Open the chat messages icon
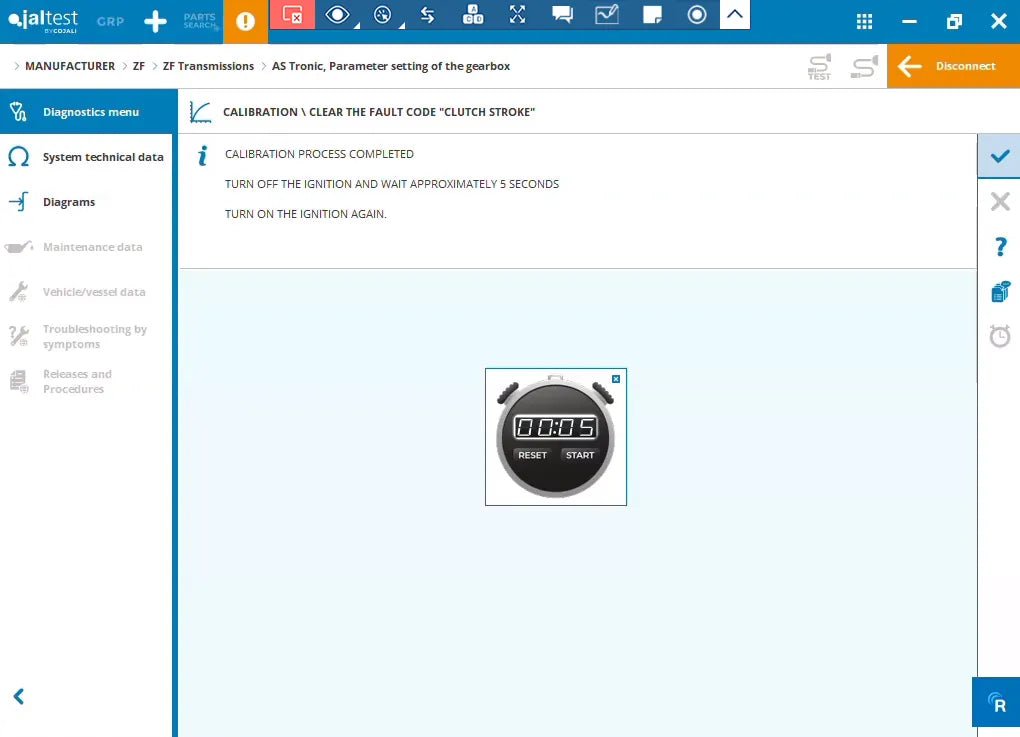Image resolution: width=1020 pixels, height=737 pixels. pyautogui.click(x=562, y=15)
